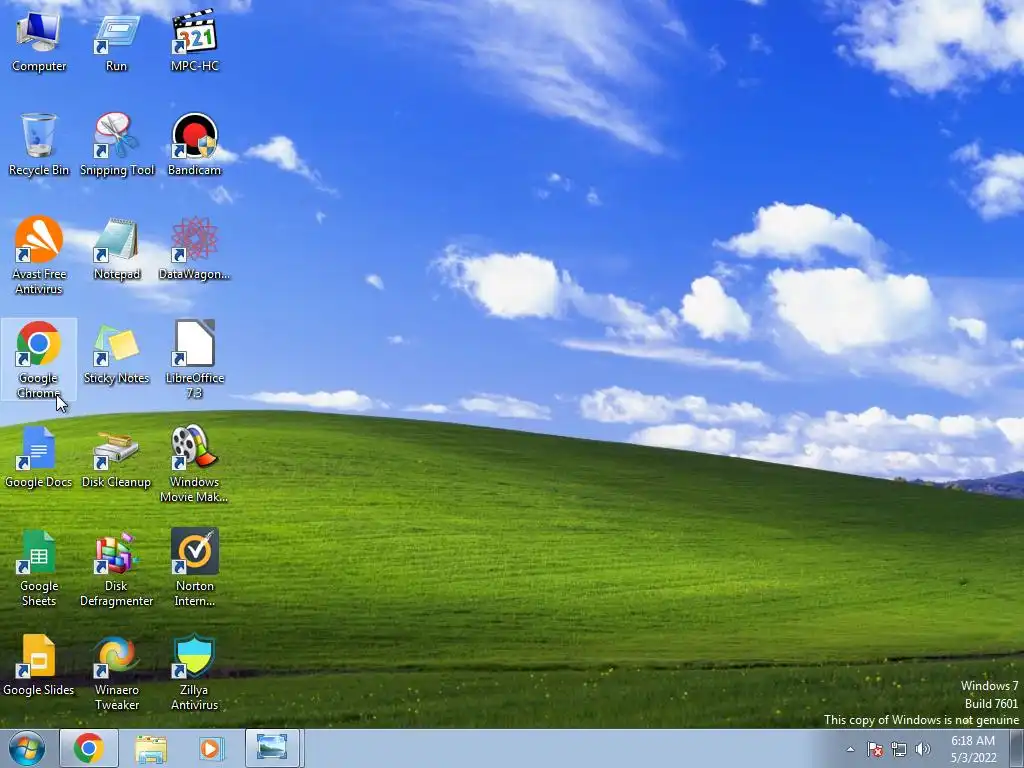The width and height of the screenshot is (1024, 768).
Task: Select the Snipping Tool shortcut
Action: coord(116,145)
